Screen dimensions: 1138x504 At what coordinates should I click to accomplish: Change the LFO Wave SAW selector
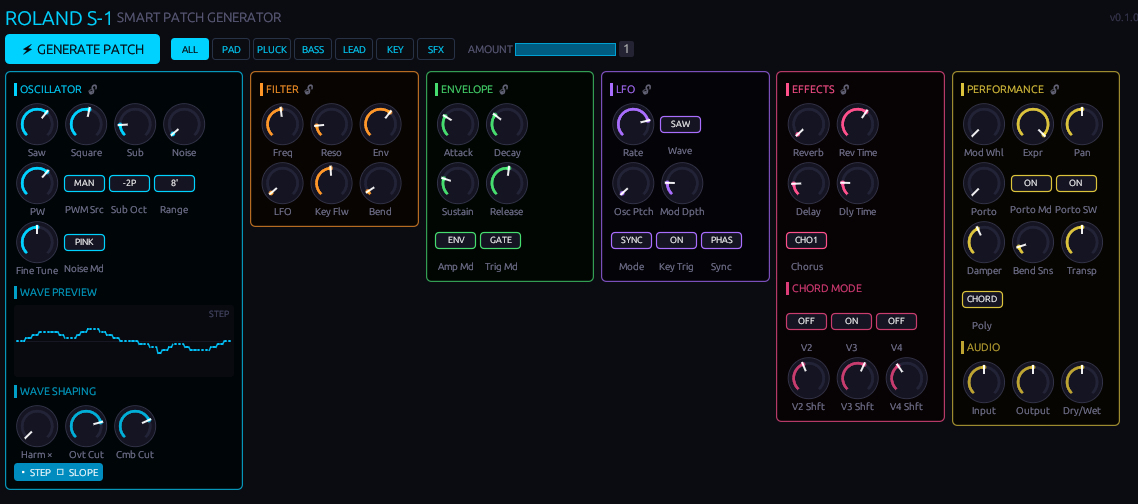[x=680, y=124]
